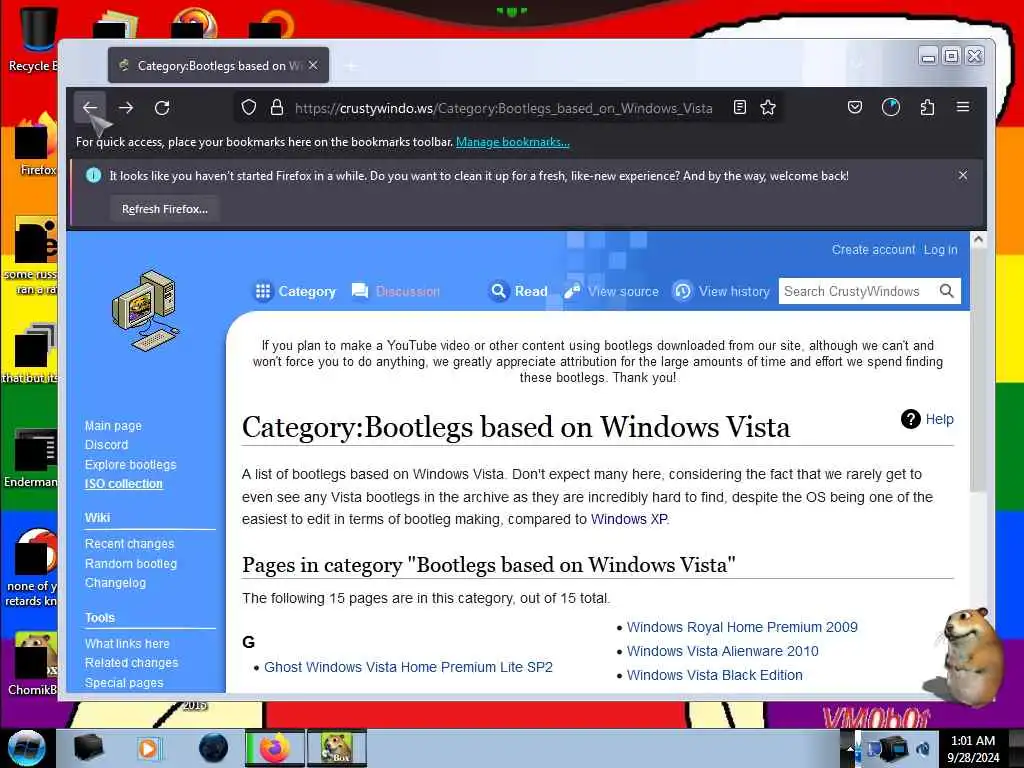Open the Discussion tab
1024x768 pixels.
(x=396, y=291)
